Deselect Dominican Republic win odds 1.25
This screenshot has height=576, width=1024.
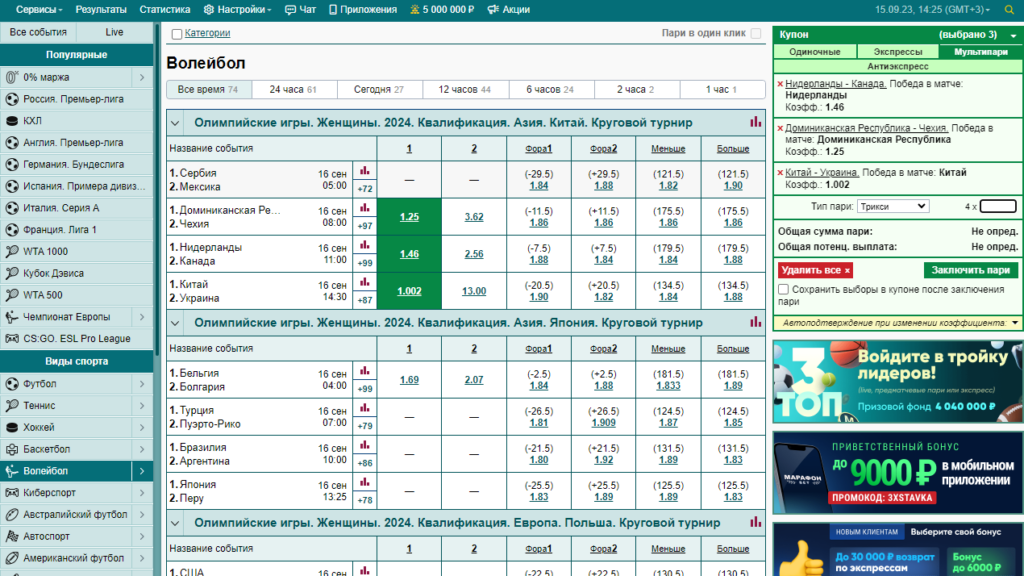[409, 217]
